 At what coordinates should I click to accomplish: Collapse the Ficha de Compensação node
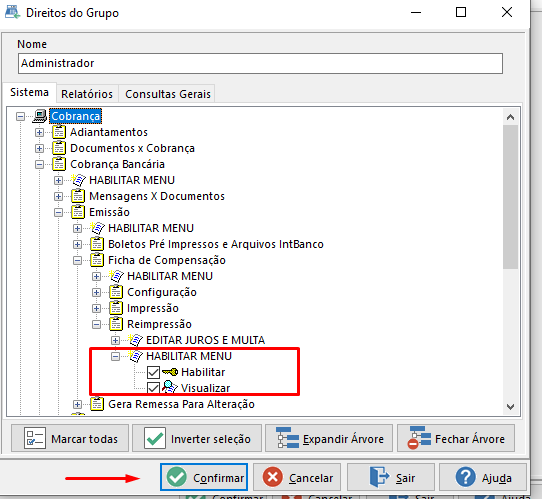coord(77,260)
